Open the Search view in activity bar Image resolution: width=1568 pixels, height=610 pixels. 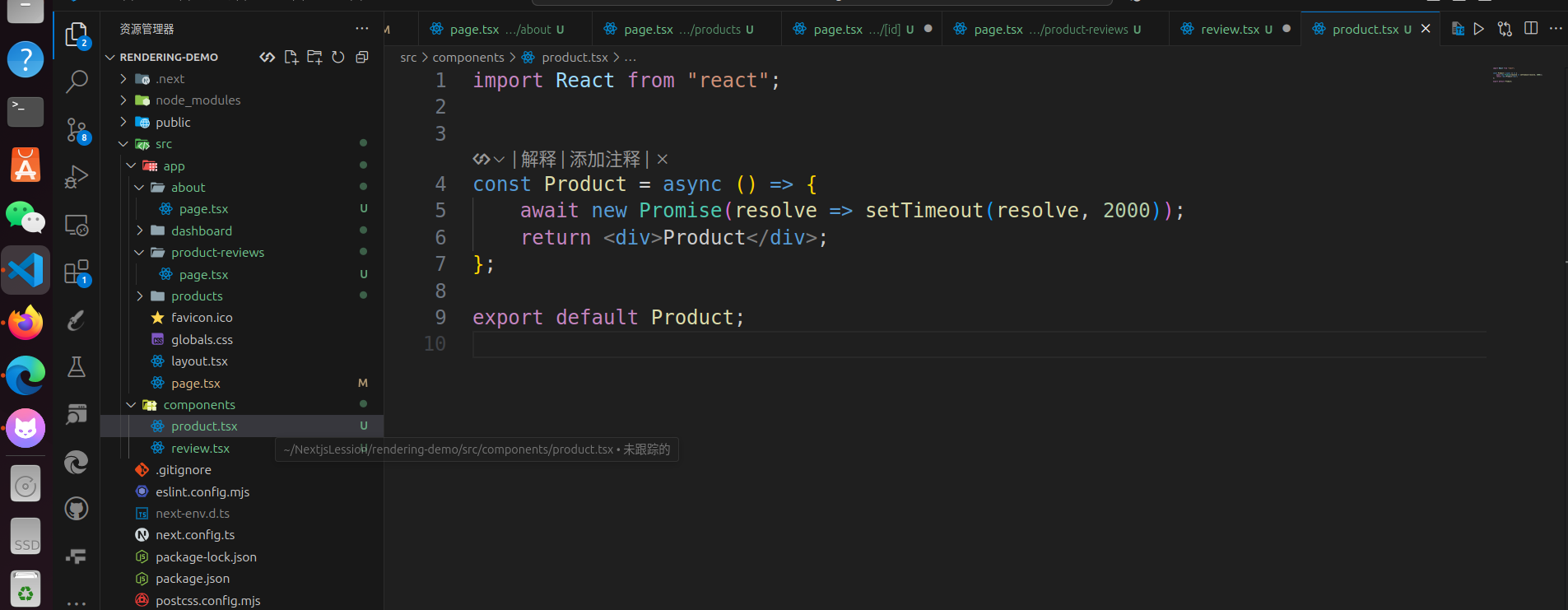[x=77, y=81]
